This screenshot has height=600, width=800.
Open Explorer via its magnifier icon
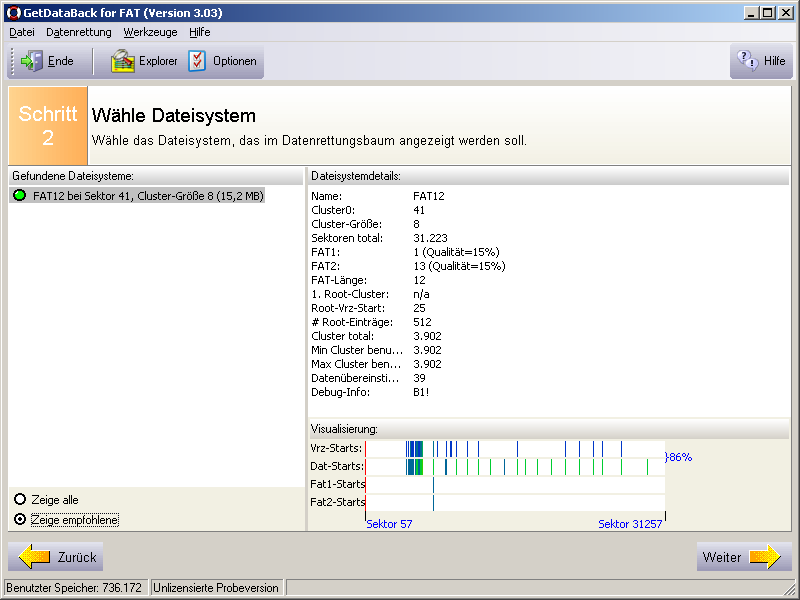point(123,61)
